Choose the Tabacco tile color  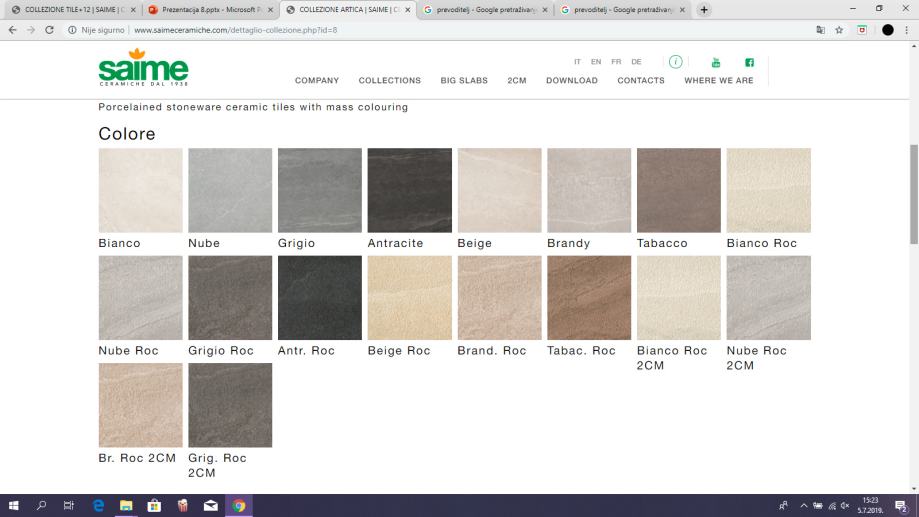pos(678,190)
